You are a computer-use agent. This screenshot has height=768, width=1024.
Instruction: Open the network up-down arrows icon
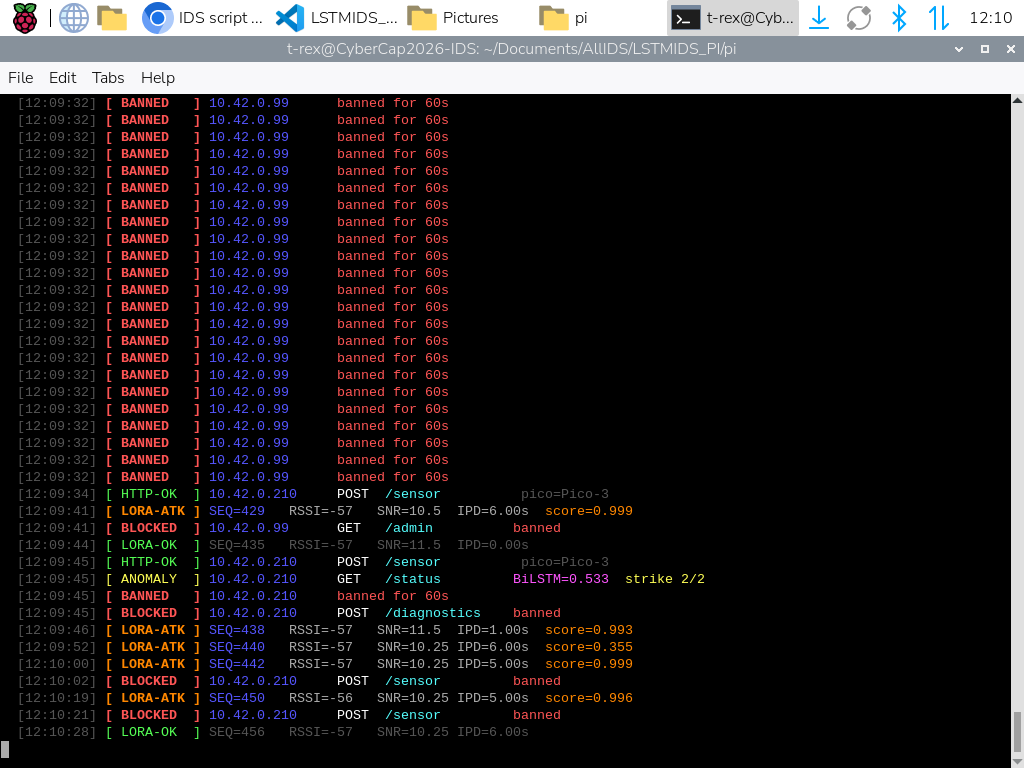(x=938, y=18)
